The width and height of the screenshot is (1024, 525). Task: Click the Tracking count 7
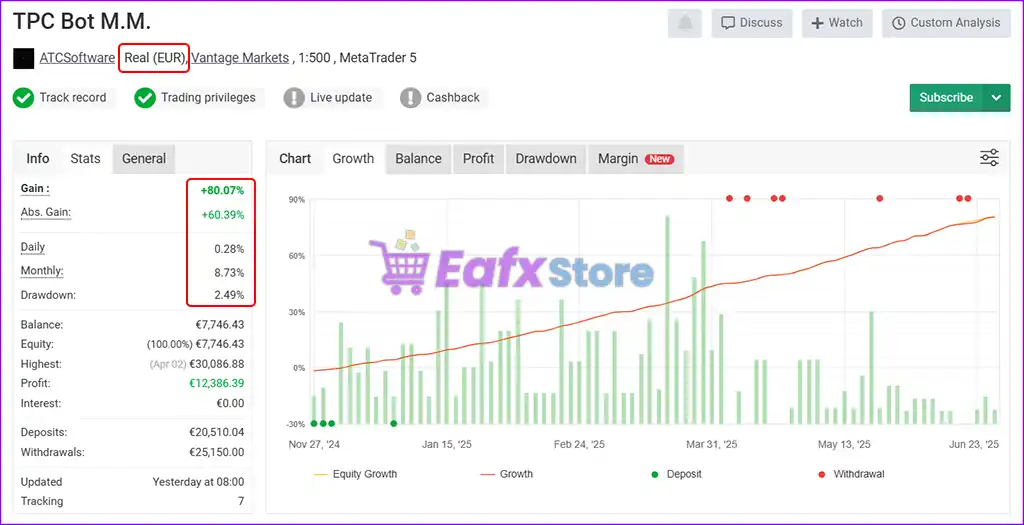(x=241, y=501)
